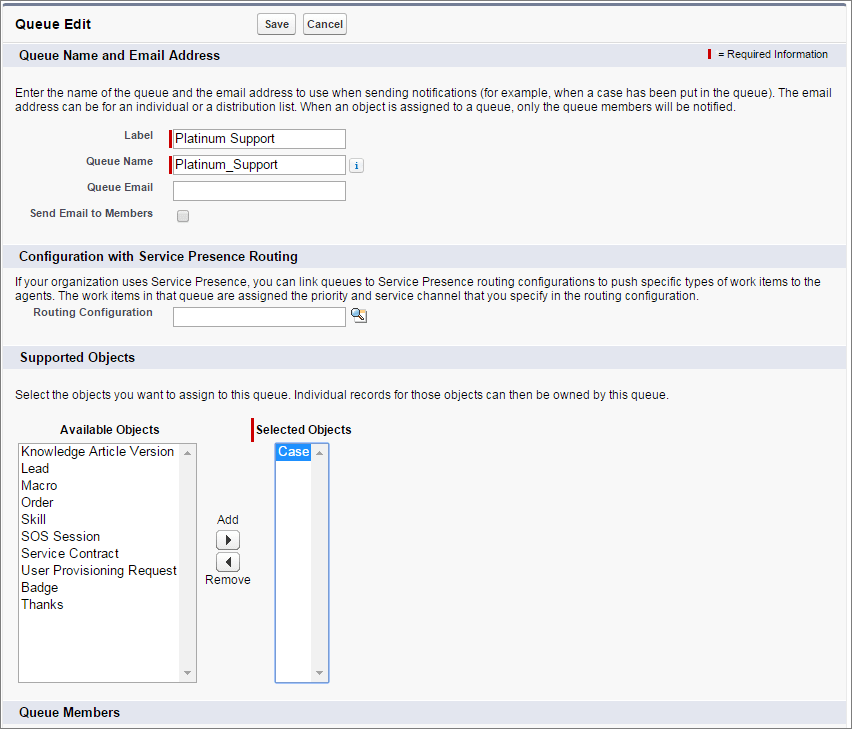Save the queue edits
The height and width of the screenshot is (729, 852).
coord(276,24)
